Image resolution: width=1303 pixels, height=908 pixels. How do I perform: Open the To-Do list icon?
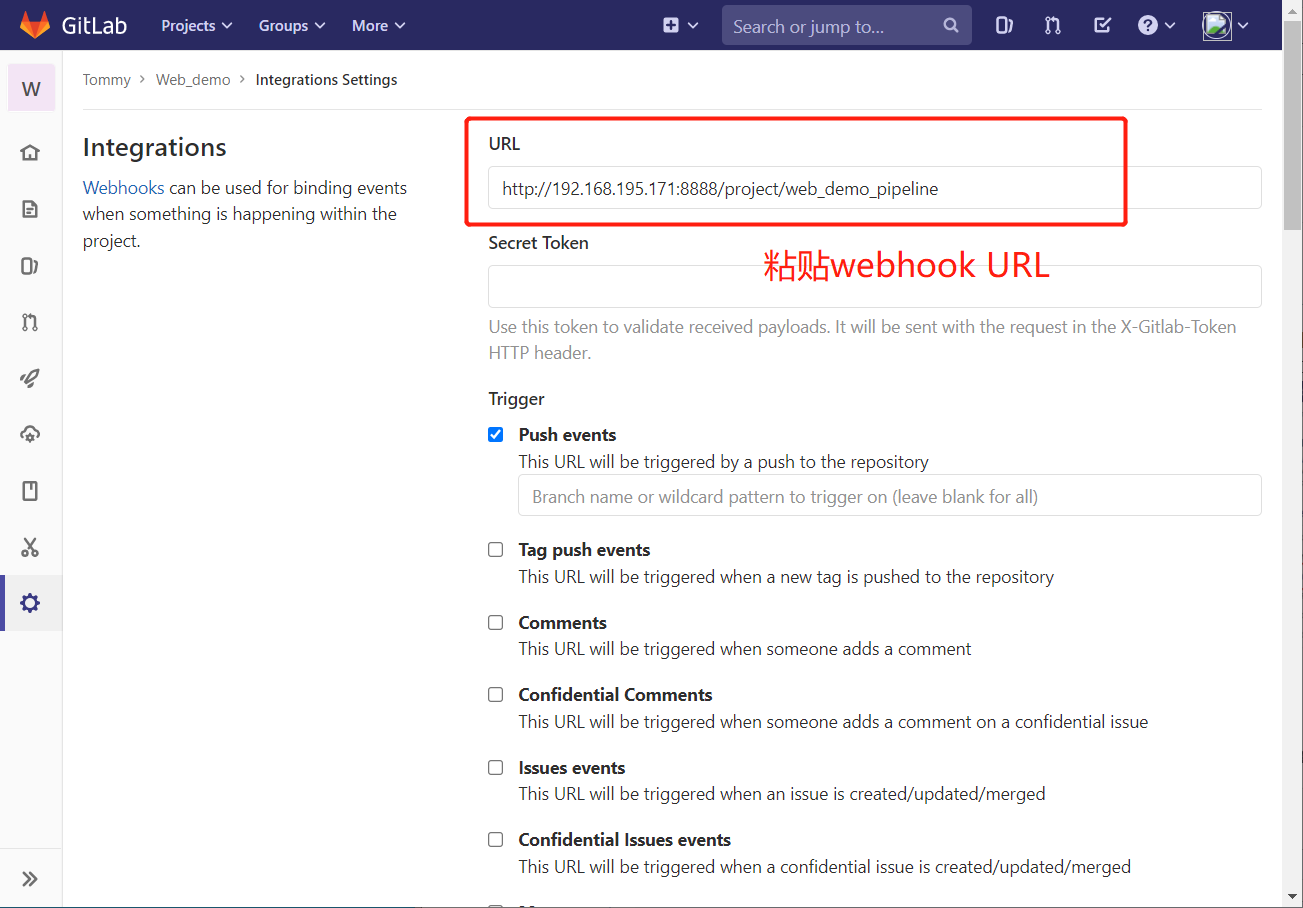(x=1102, y=26)
